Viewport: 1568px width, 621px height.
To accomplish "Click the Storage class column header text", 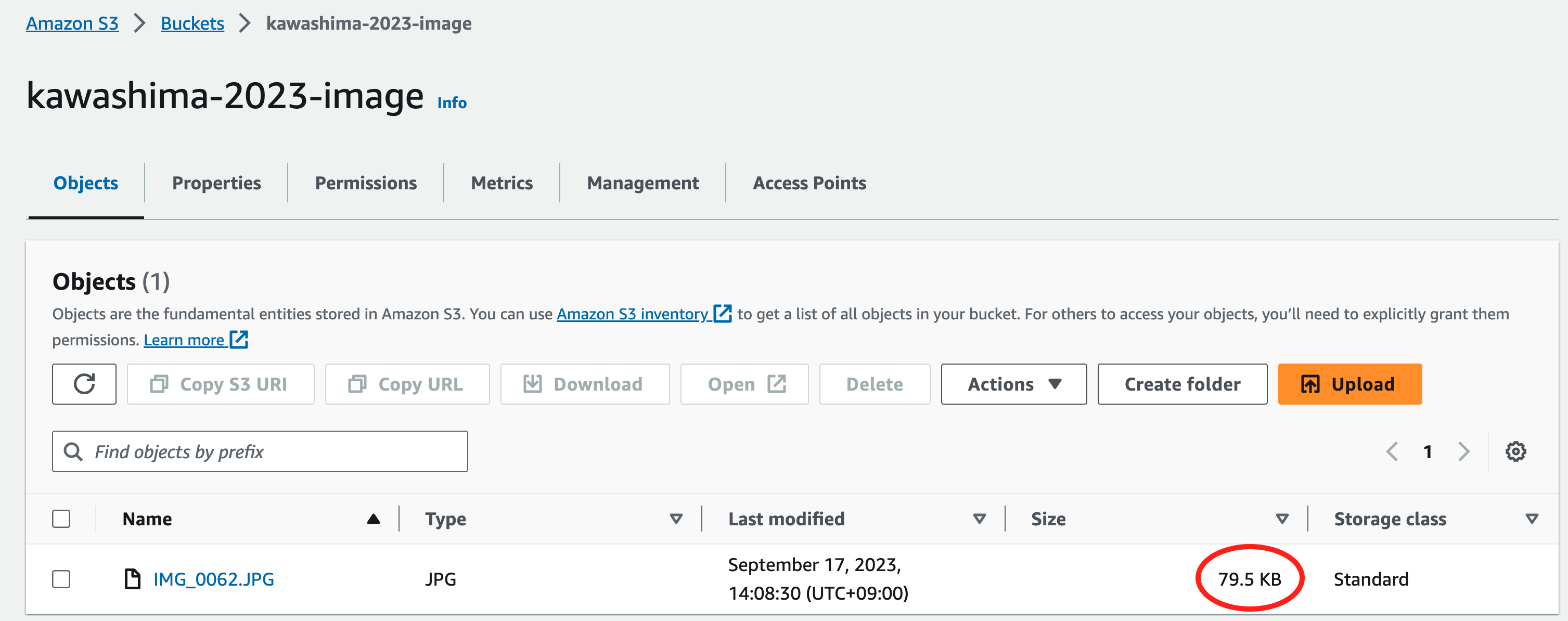I will pyautogui.click(x=1390, y=519).
